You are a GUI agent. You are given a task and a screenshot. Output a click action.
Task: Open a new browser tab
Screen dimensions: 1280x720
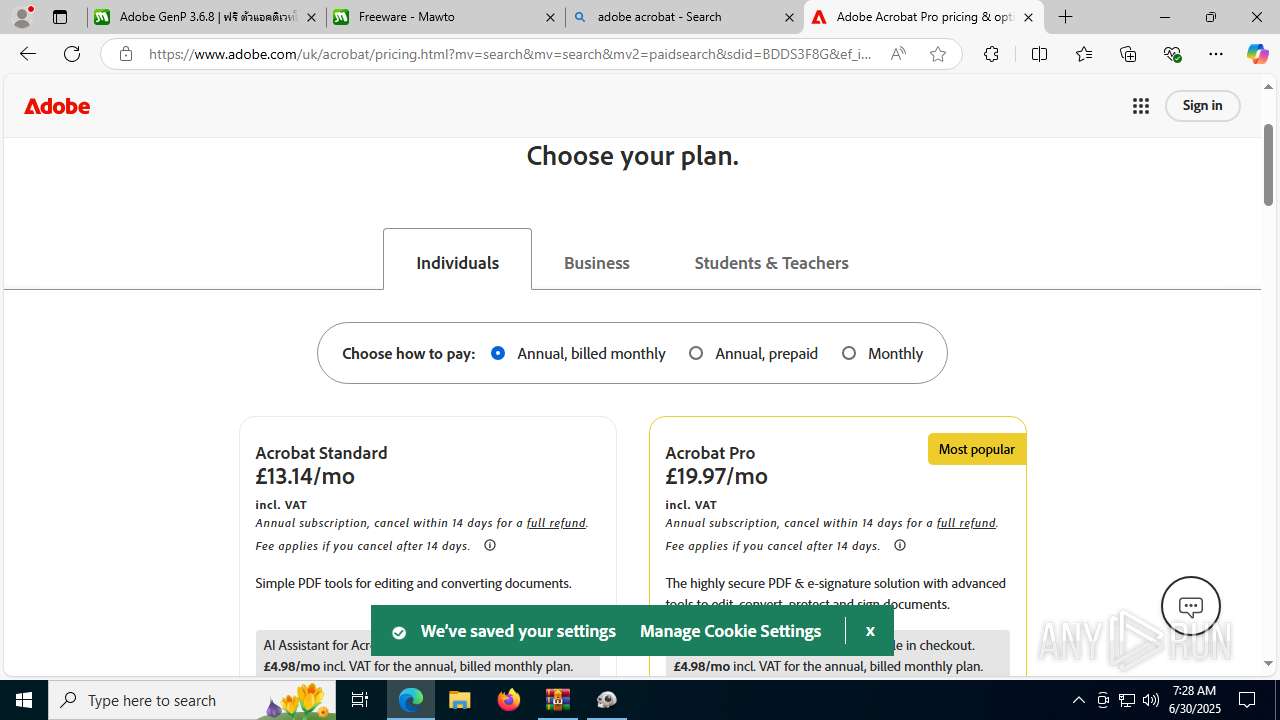click(1066, 17)
